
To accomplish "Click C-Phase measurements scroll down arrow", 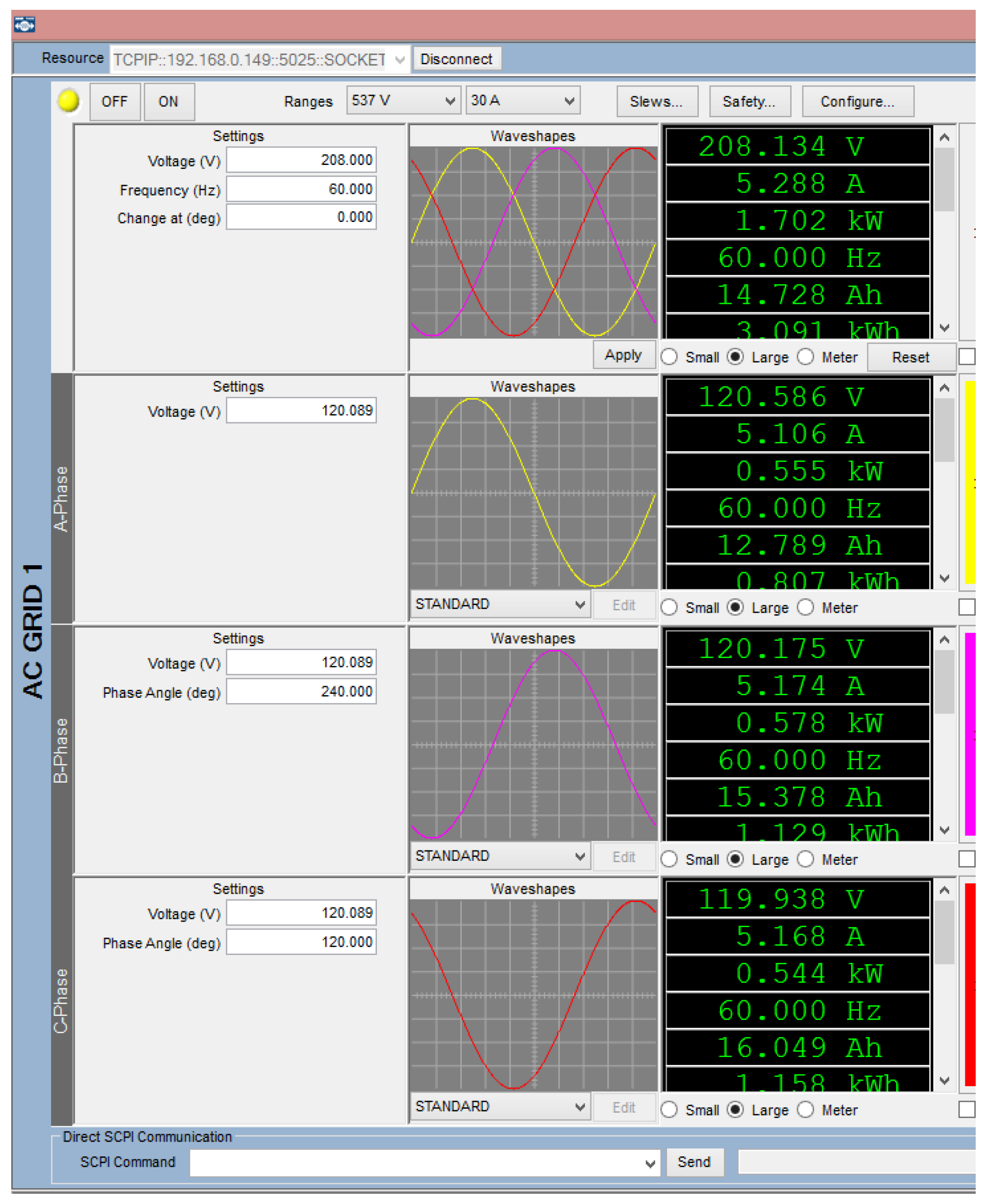I will tap(944, 1081).
